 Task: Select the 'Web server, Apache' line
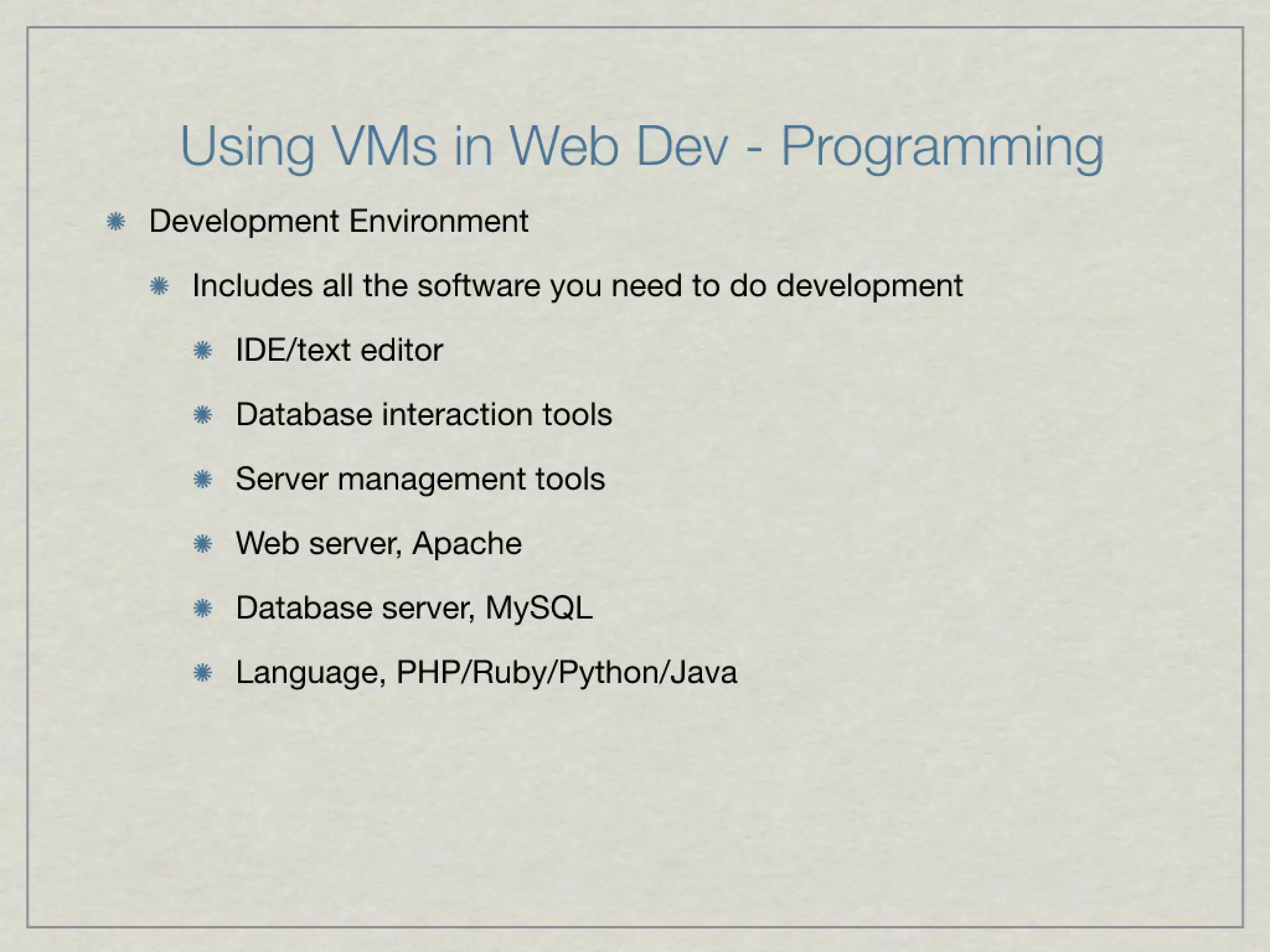(378, 544)
